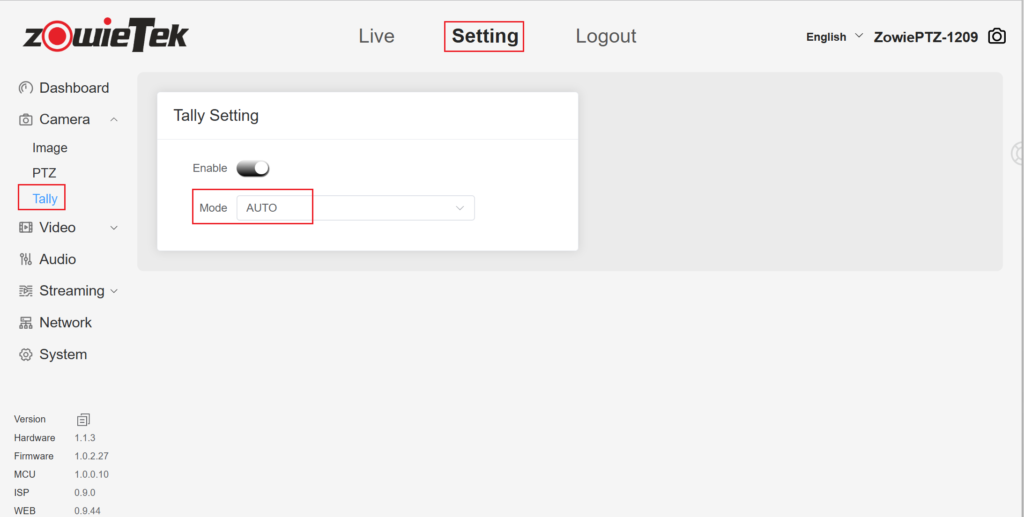Select Image under the Camera menu

click(x=50, y=148)
